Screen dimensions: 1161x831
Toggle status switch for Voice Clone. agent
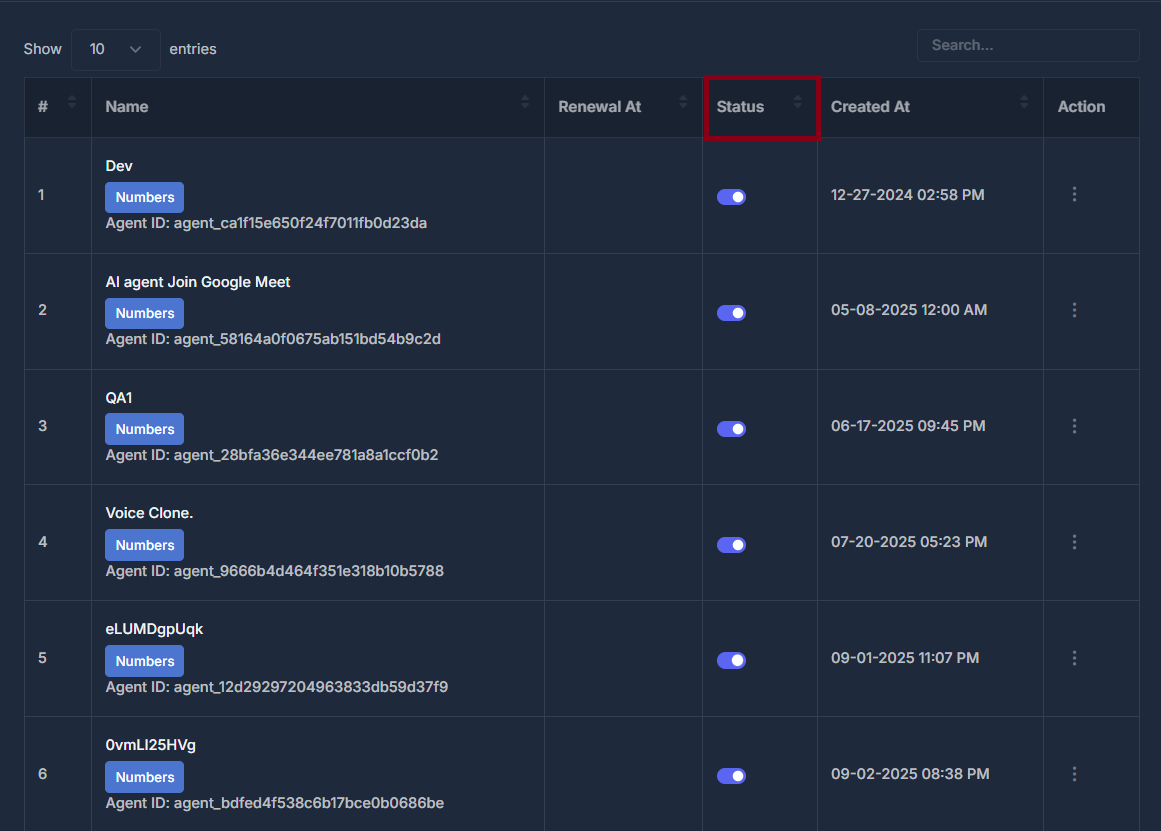pyautogui.click(x=731, y=544)
